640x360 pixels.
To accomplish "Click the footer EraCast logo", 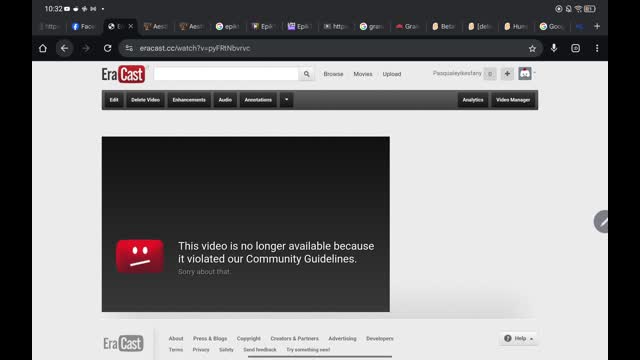I will coord(123,344).
